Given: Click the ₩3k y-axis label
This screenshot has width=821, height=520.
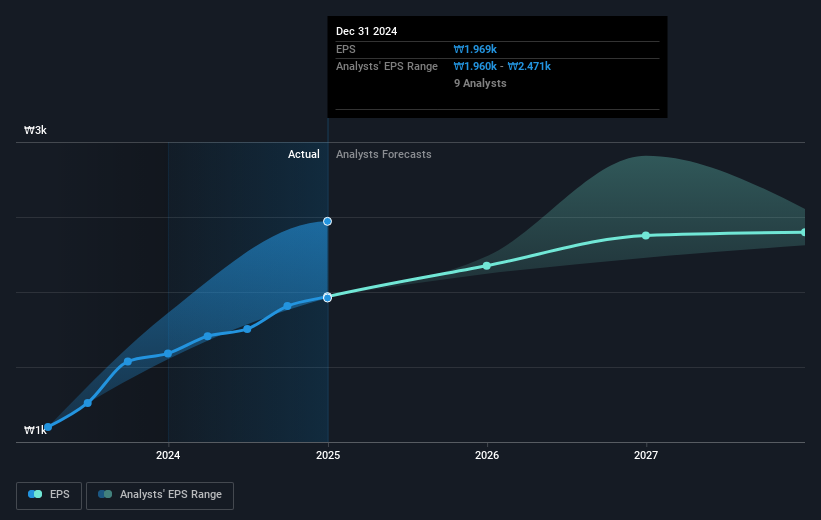Looking at the screenshot, I should coord(35,130).
